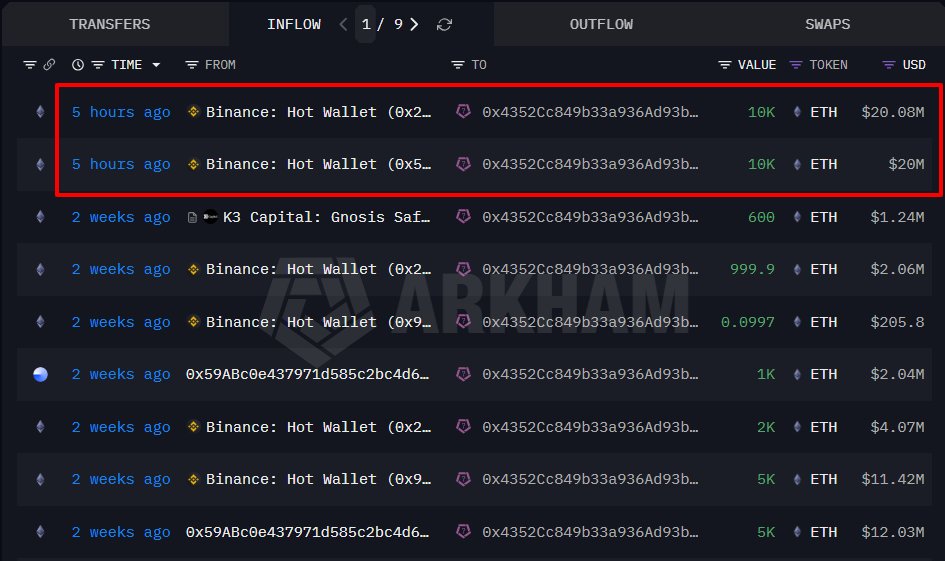This screenshot has height=561, width=945.
Task: Open Binance Hot Wallet (0x5… sender
Action: click(x=319, y=165)
